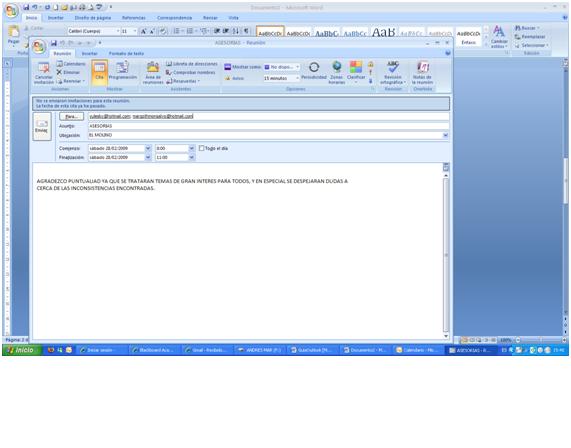Toggle the Privado lock icon
571x448 pixels.
click(370, 64)
